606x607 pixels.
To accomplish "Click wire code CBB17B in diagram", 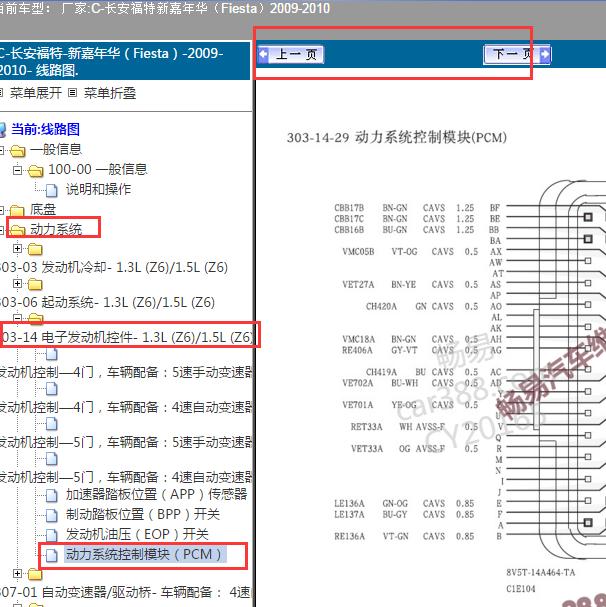I will click(x=349, y=208).
